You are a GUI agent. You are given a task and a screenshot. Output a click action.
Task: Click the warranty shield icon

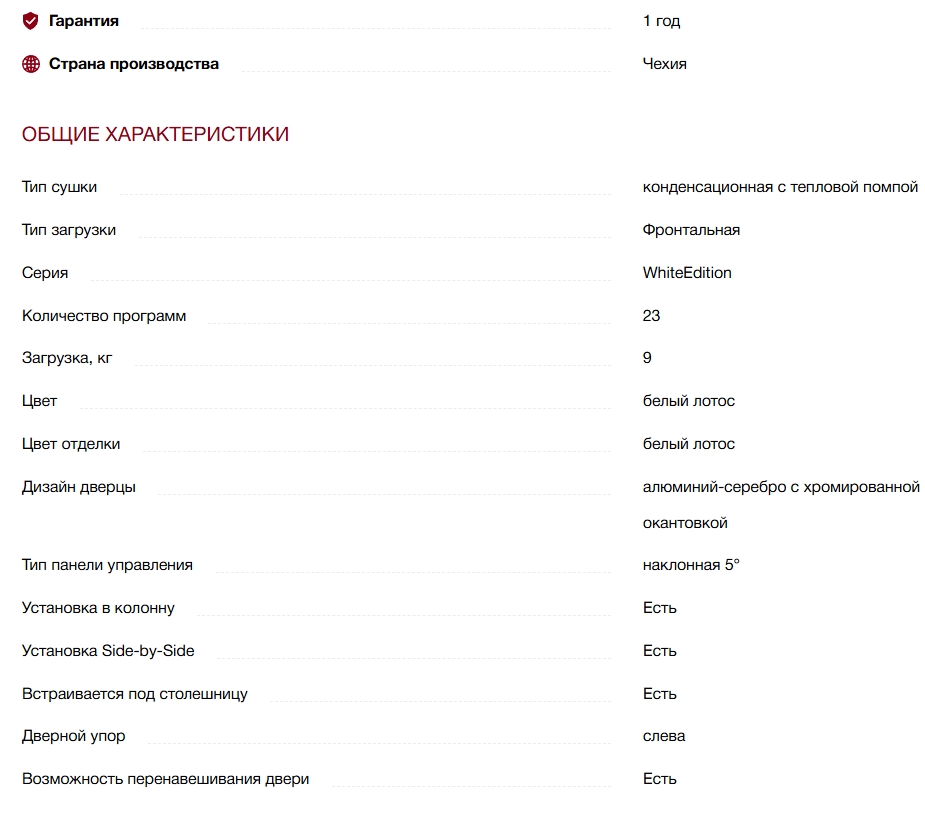tap(31, 21)
